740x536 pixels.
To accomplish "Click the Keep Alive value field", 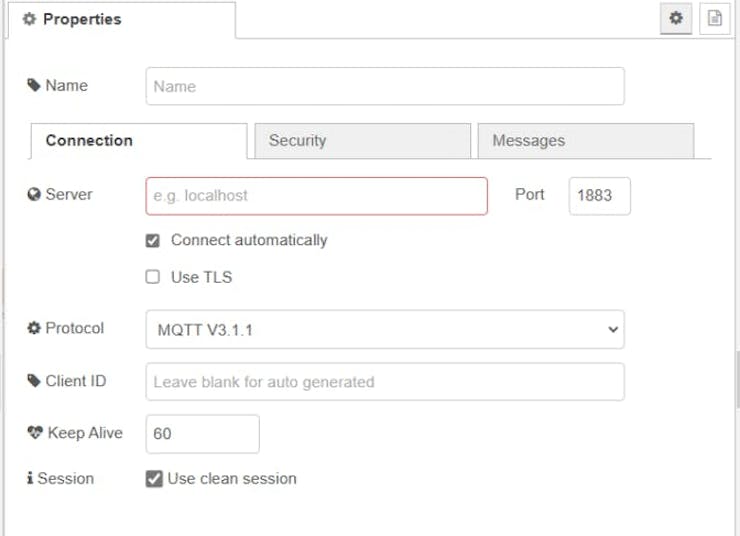I will [x=203, y=434].
